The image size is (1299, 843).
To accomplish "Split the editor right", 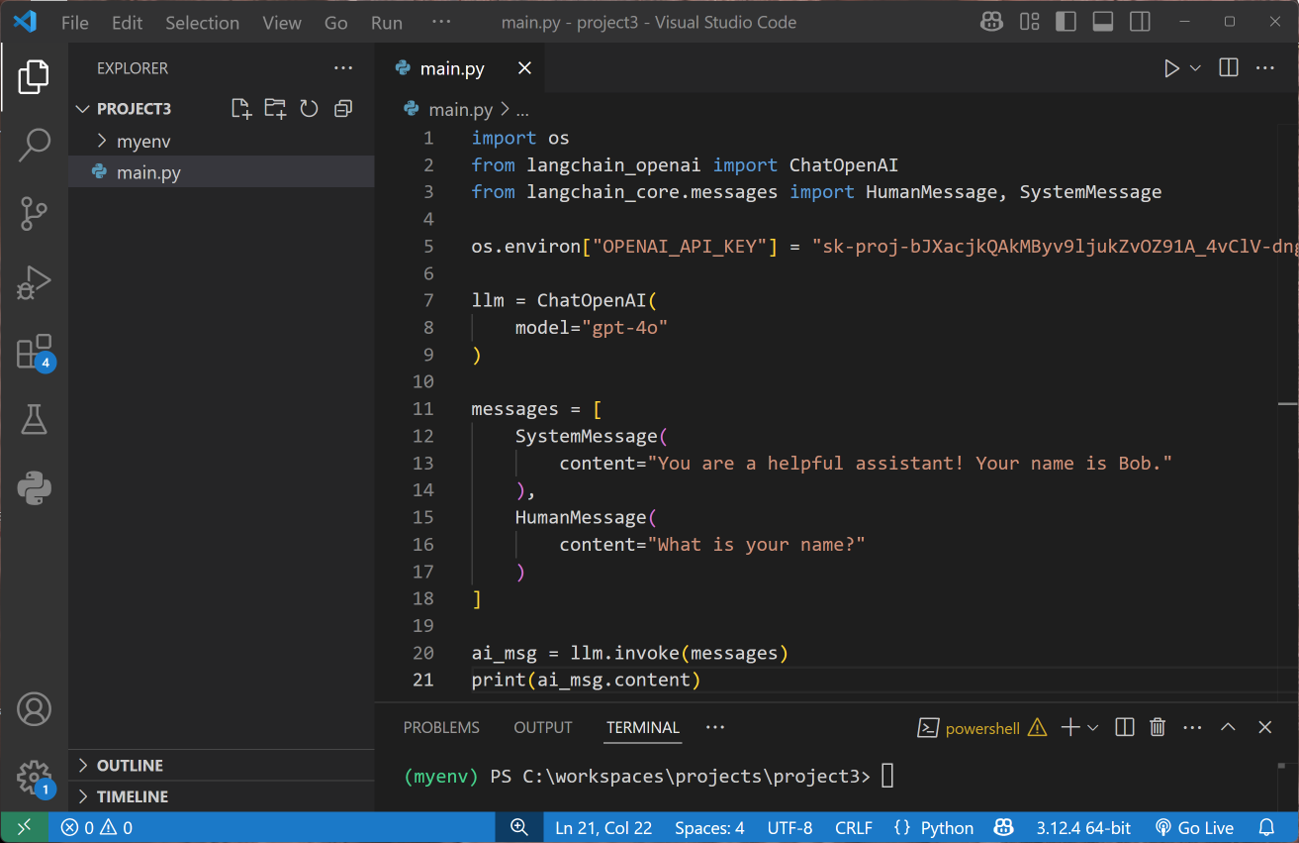I will 1229,68.
